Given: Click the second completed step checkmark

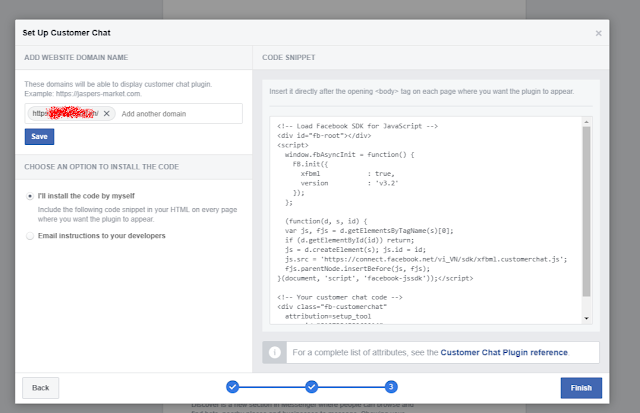Looking at the screenshot, I should [311, 386].
